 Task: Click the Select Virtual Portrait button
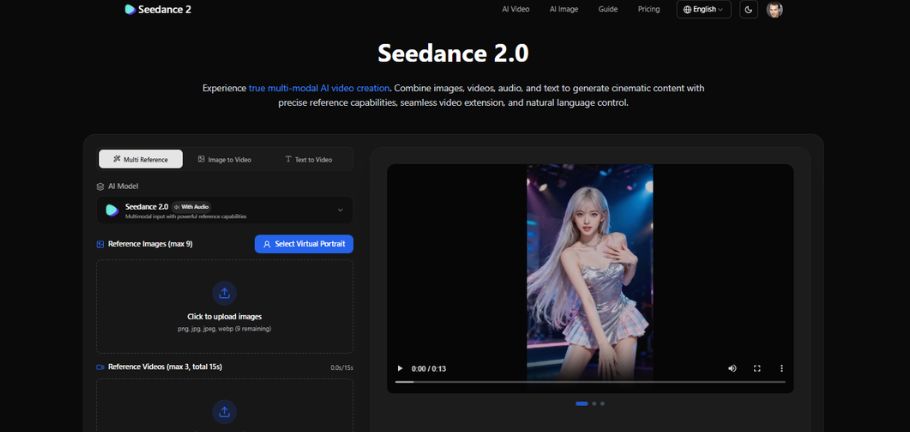[304, 244]
